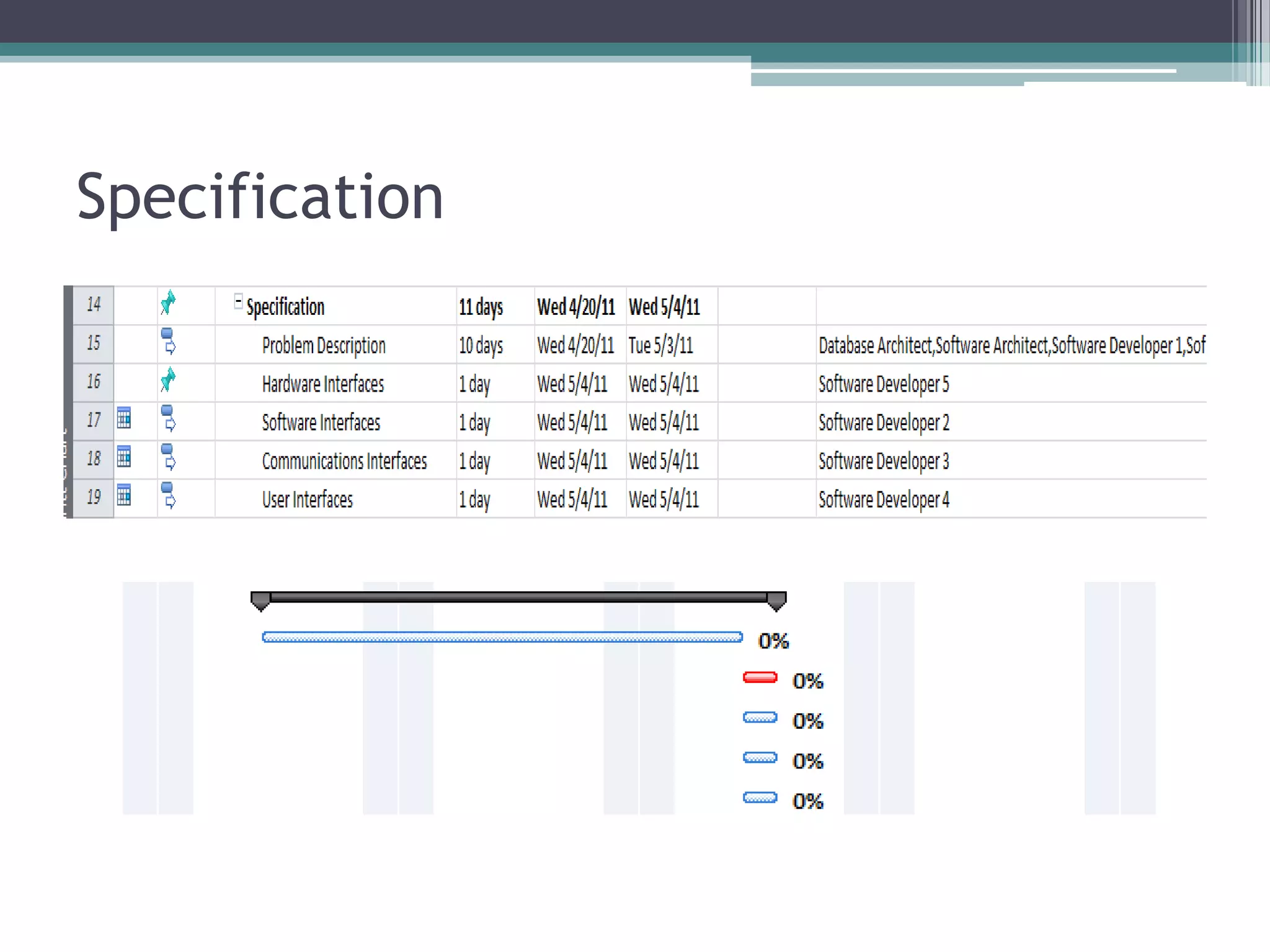Collapse the Specification summary task

pyautogui.click(x=238, y=302)
